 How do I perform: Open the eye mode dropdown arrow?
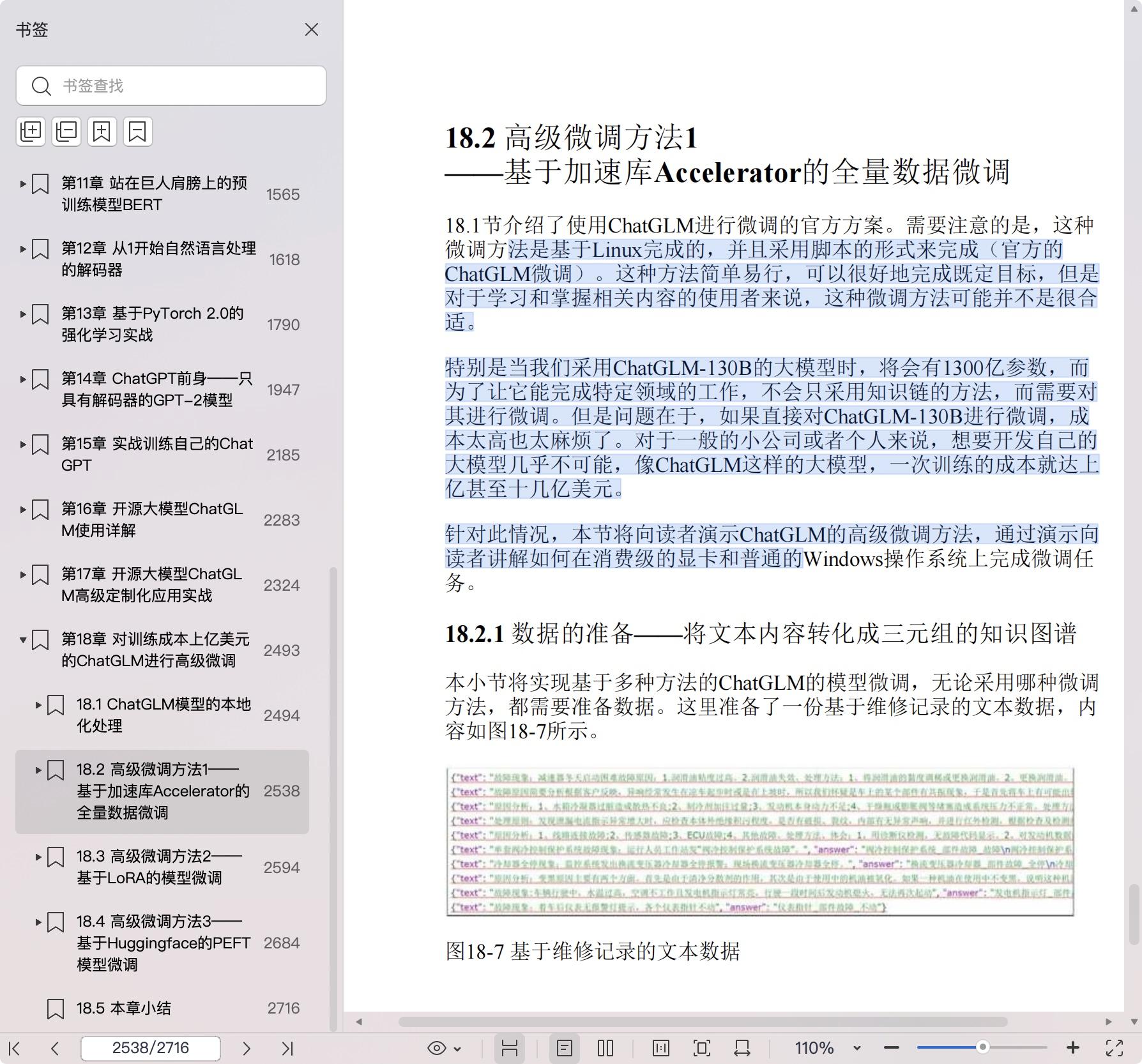(457, 1049)
